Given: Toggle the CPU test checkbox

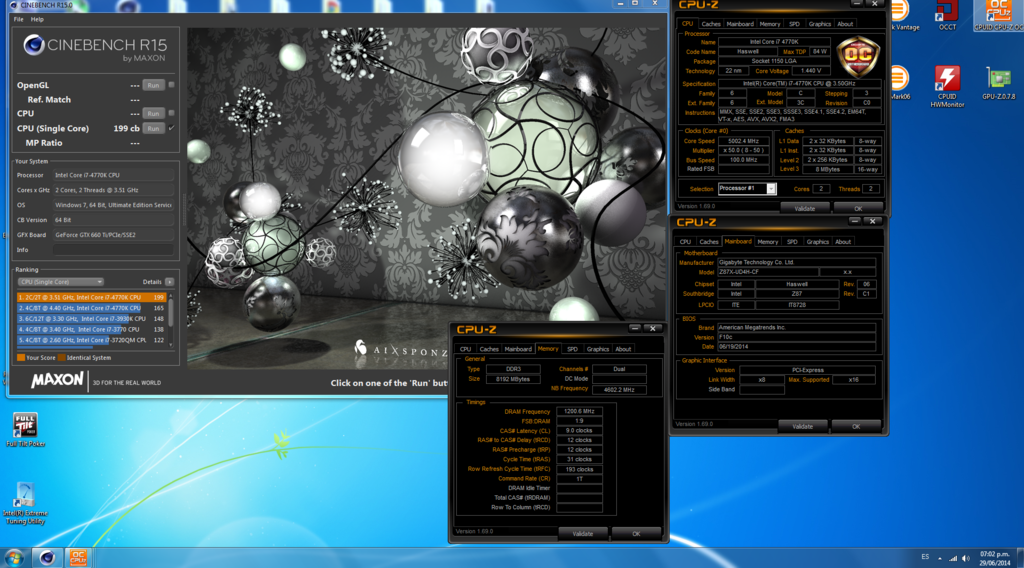Looking at the screenshot, I should [172, 113].
